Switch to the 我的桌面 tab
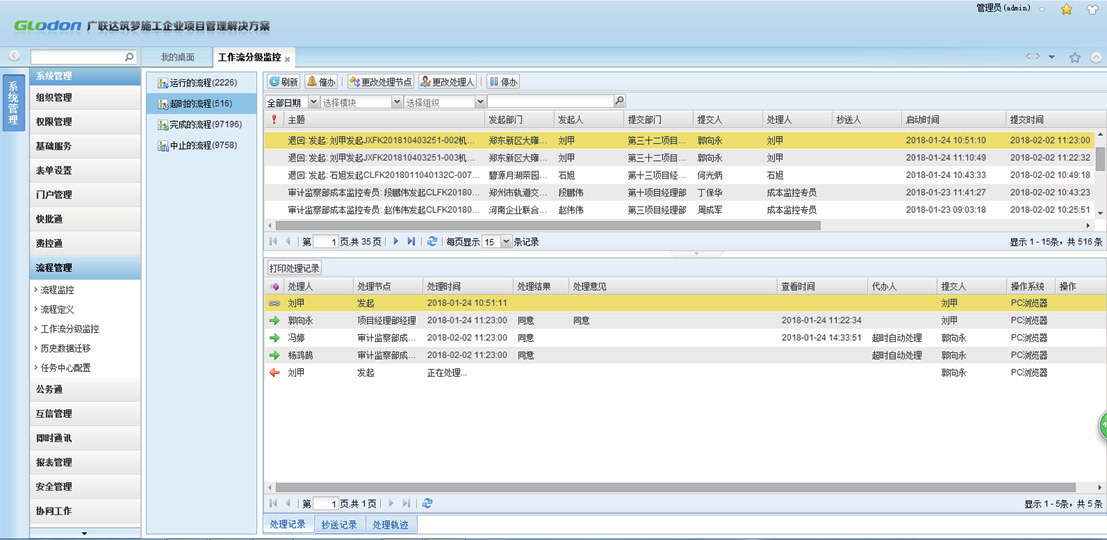The width and height of the screenshot is (1107, 540). 178,58
